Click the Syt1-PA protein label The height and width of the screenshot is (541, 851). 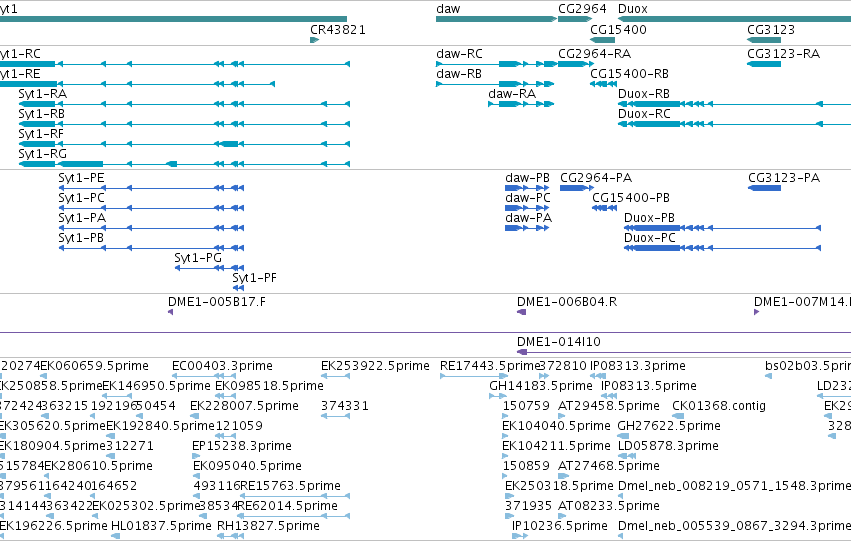click(x=82, y=218)
